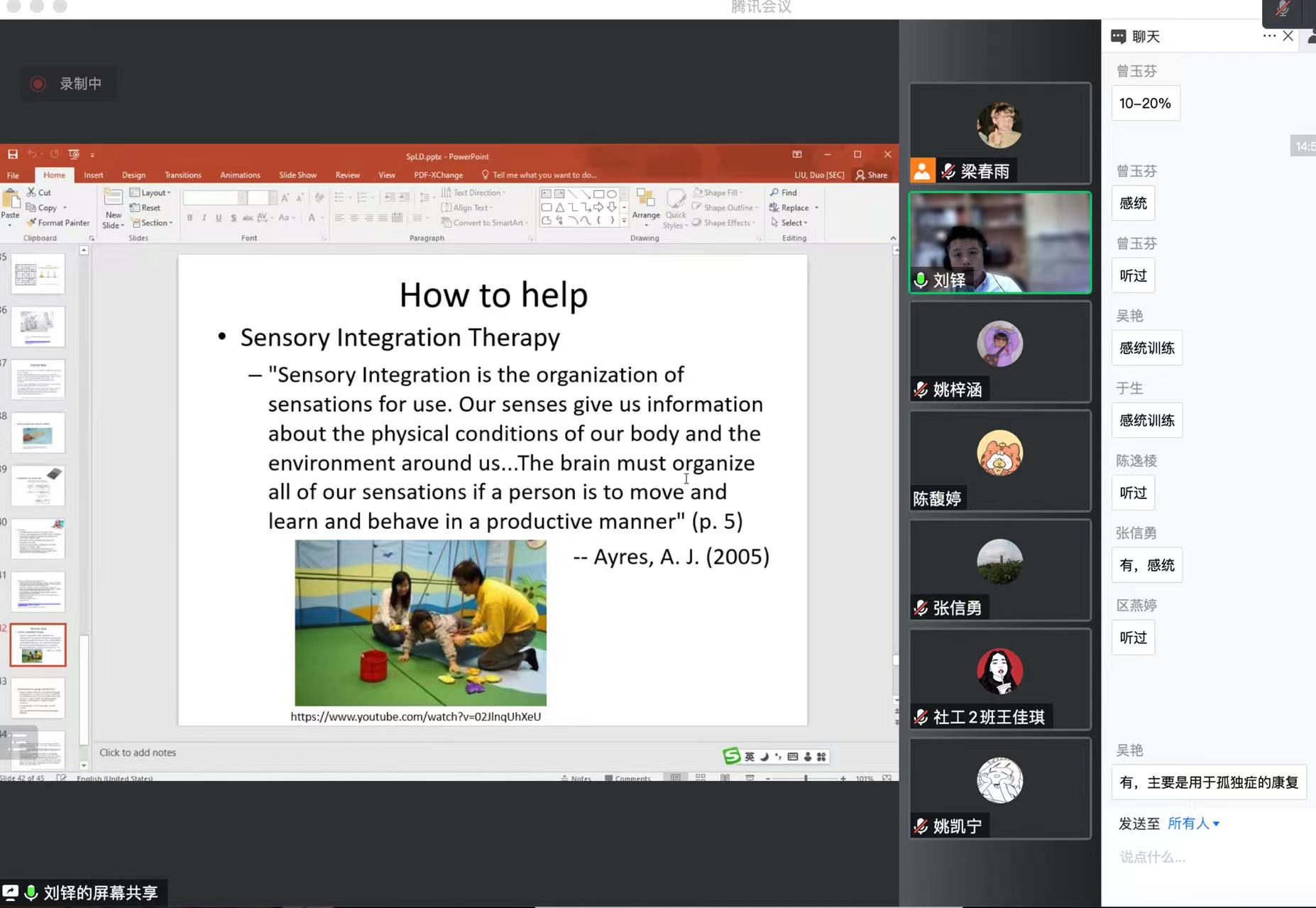Viewport: 1316px width, 908px height.
Task: Click the Format Painter icon
Action: point(32,223)
